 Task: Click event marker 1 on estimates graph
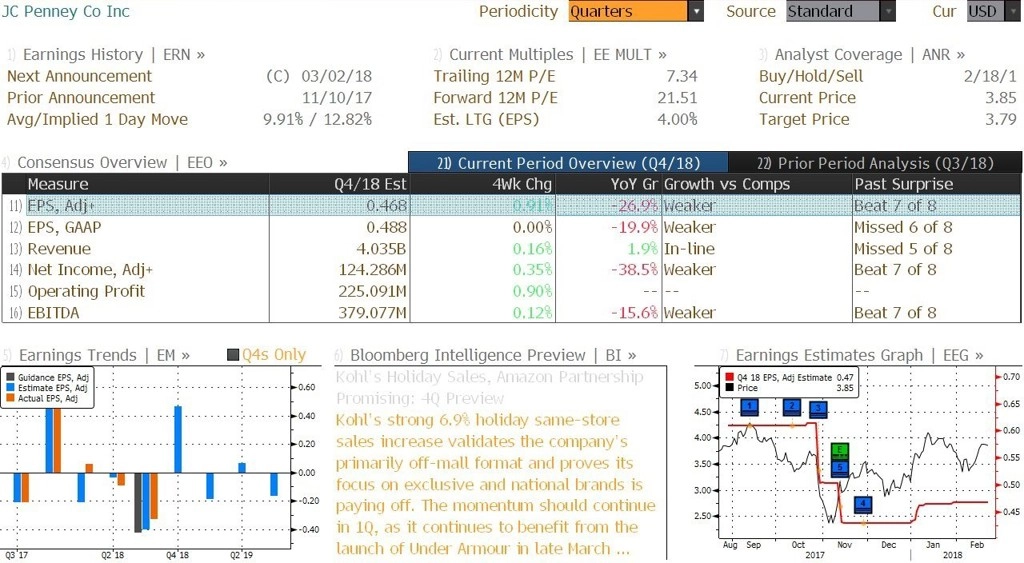coord(750,408)
